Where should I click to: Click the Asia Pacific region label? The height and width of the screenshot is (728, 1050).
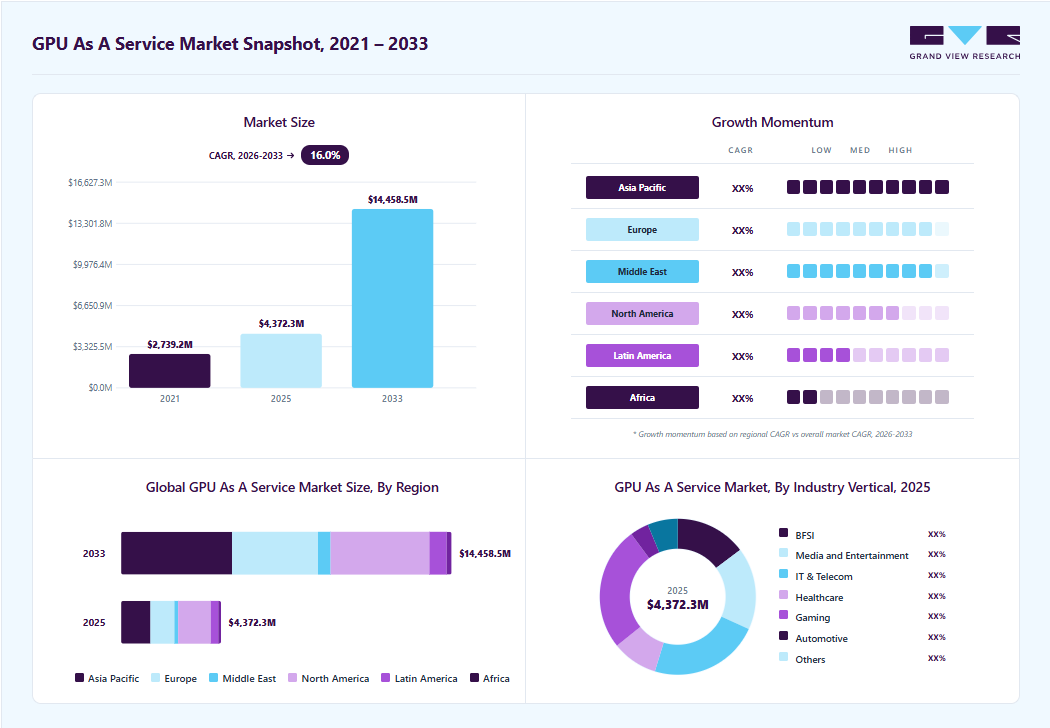pos(642,188)
